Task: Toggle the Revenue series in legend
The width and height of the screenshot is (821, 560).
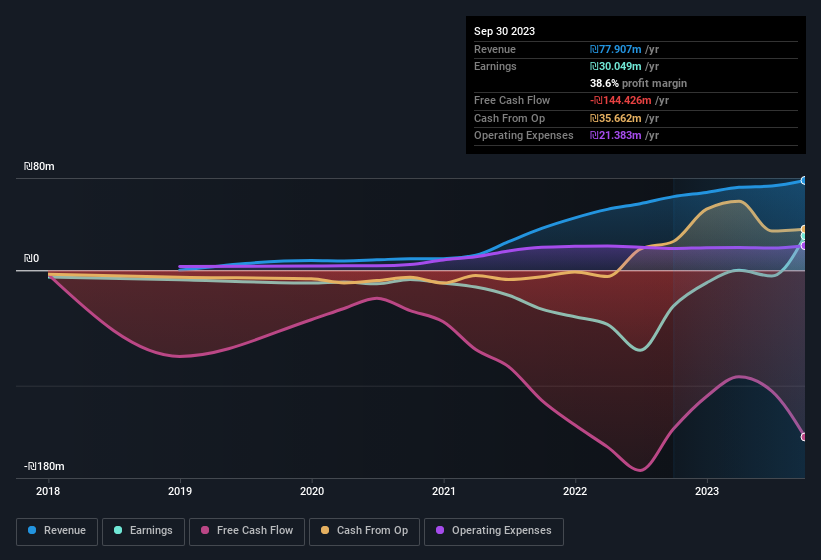Action: click(x=57, y=531)
